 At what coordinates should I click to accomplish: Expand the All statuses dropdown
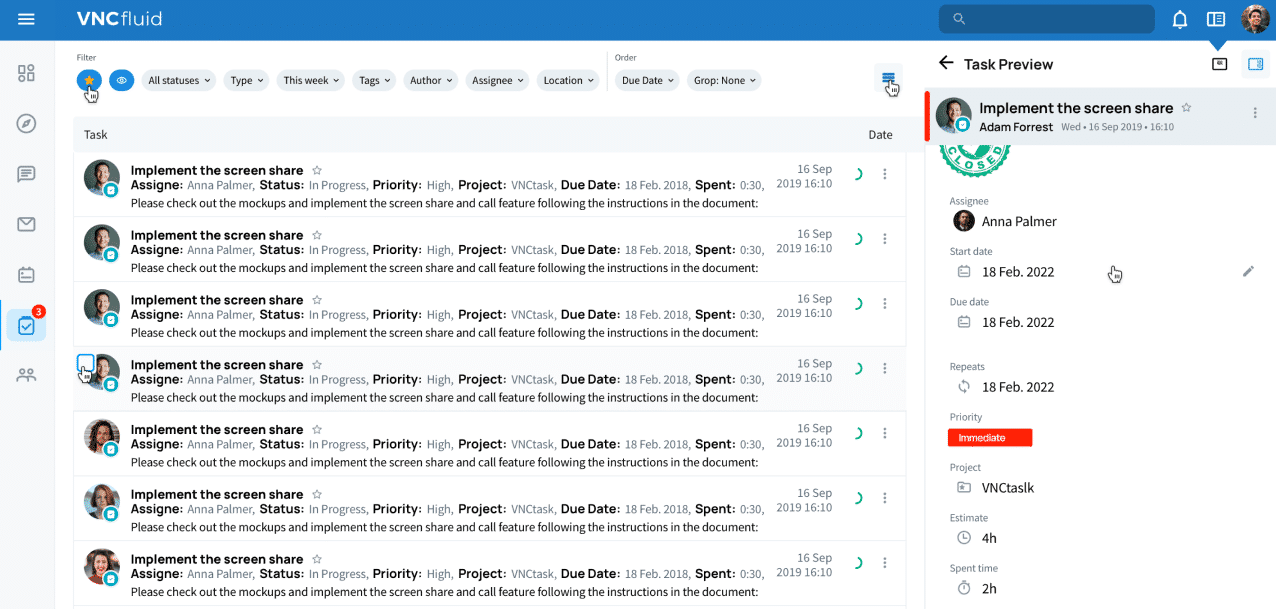point(179,80)
